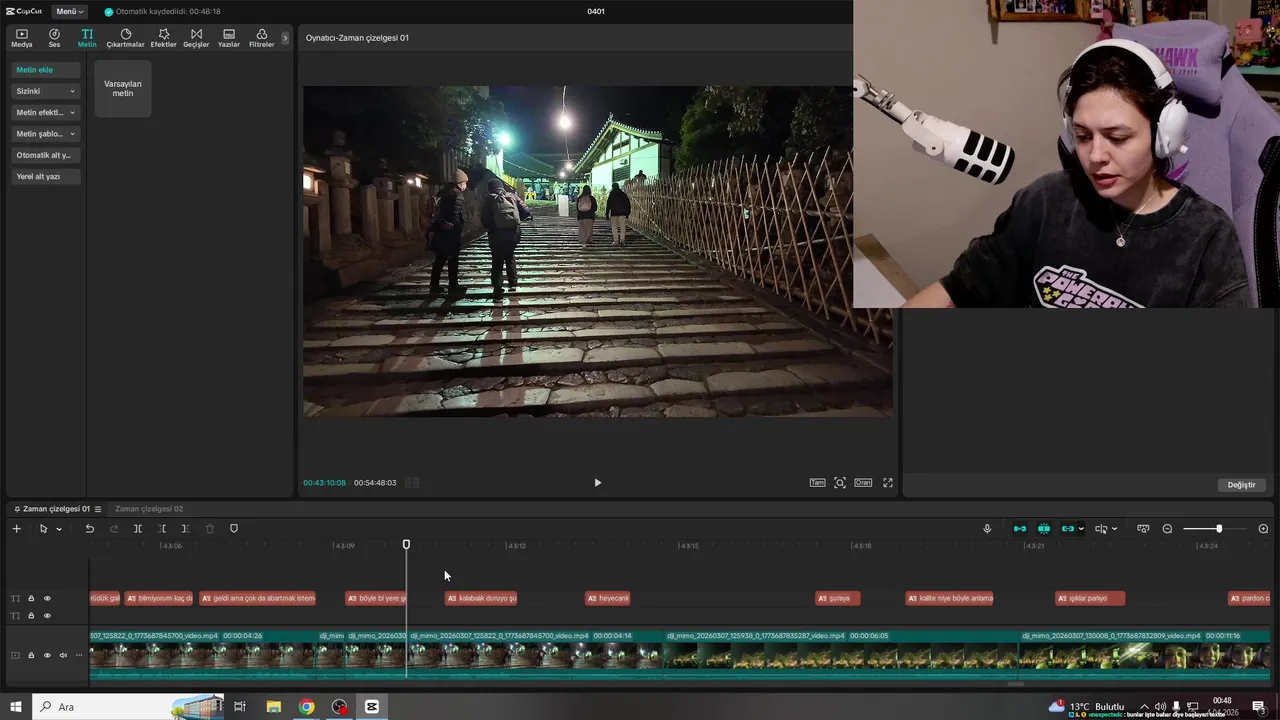Toggle main track magnet
Image resolution: width=1280 pixels, height=720 pixels.
(1020, 529)
